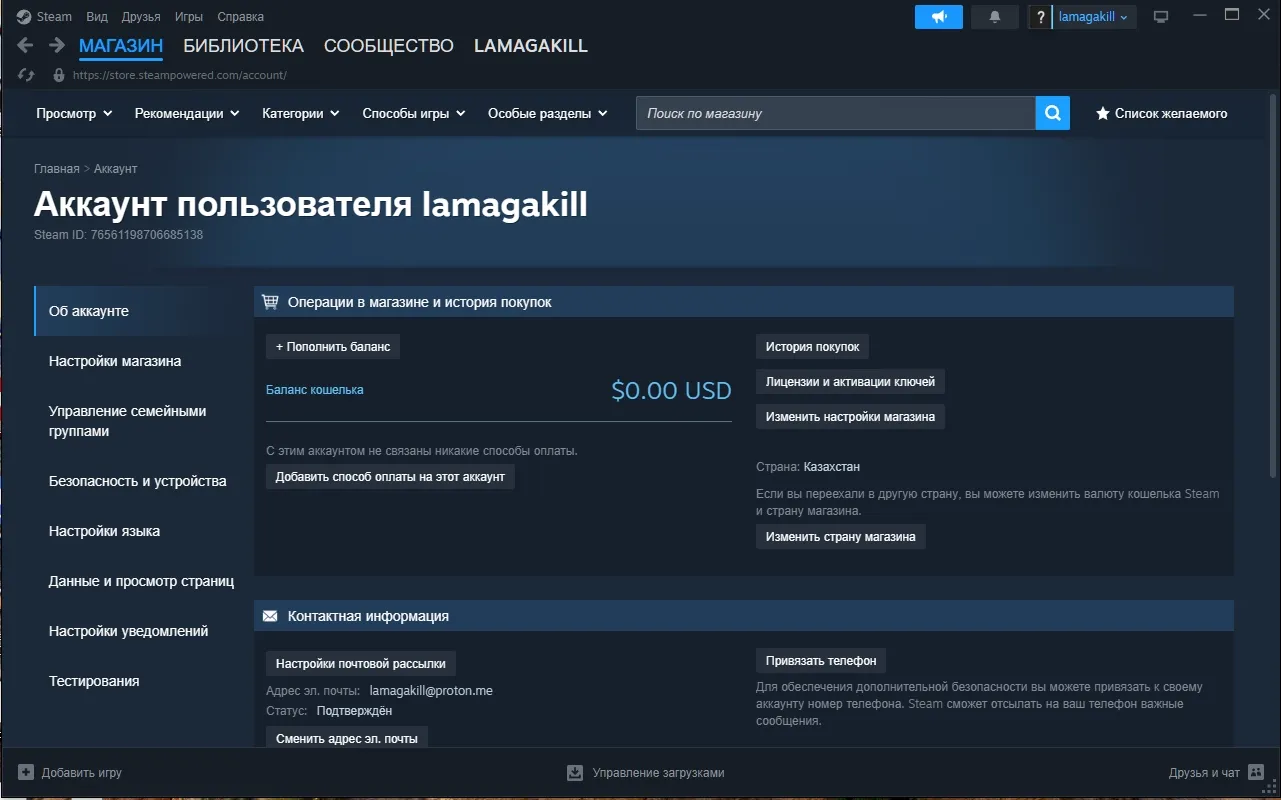This screenshot has height=800, width=1281.
Task: Click the lamagakill@proton.me email text
Action: (431, 691)
